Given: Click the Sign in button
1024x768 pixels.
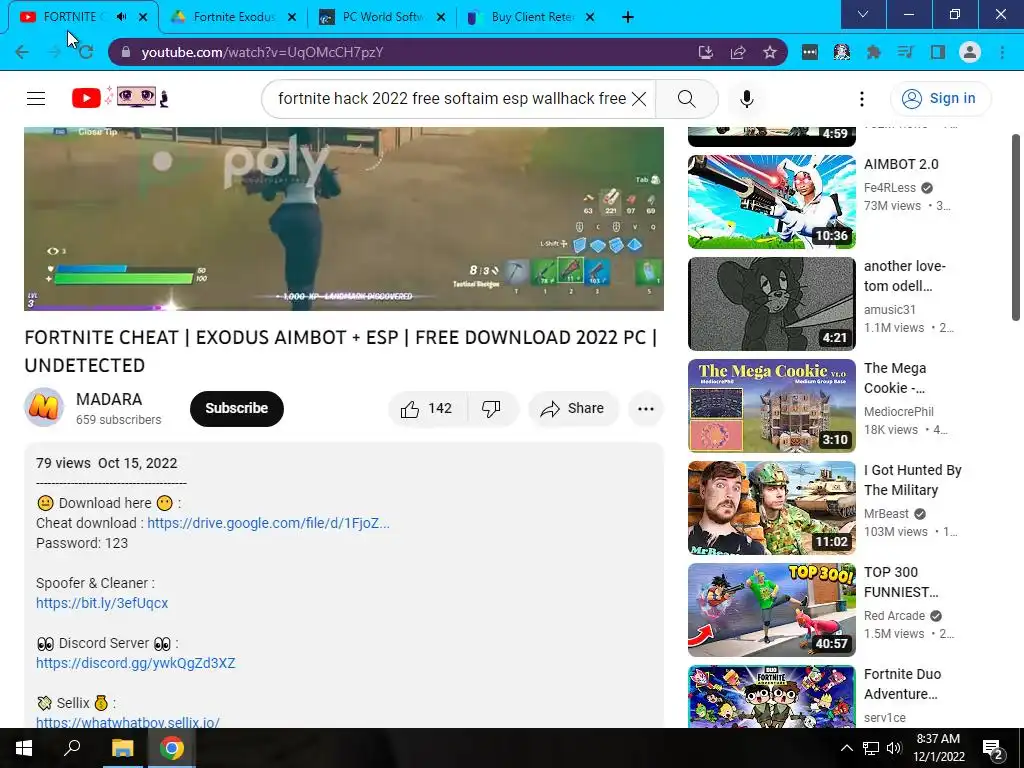Looking at the screenshot, I should click(939, 99).
